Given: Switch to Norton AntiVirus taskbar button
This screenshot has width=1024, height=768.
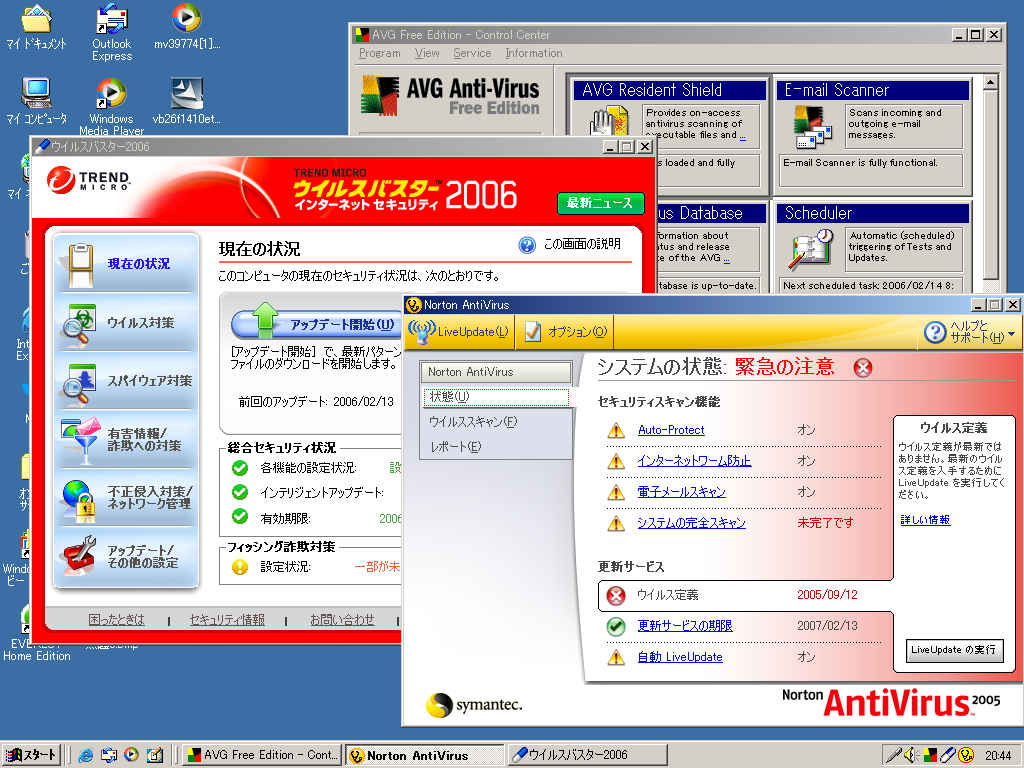Looking at the screenshot, I should pyautogui.click(x=424, y=755).
